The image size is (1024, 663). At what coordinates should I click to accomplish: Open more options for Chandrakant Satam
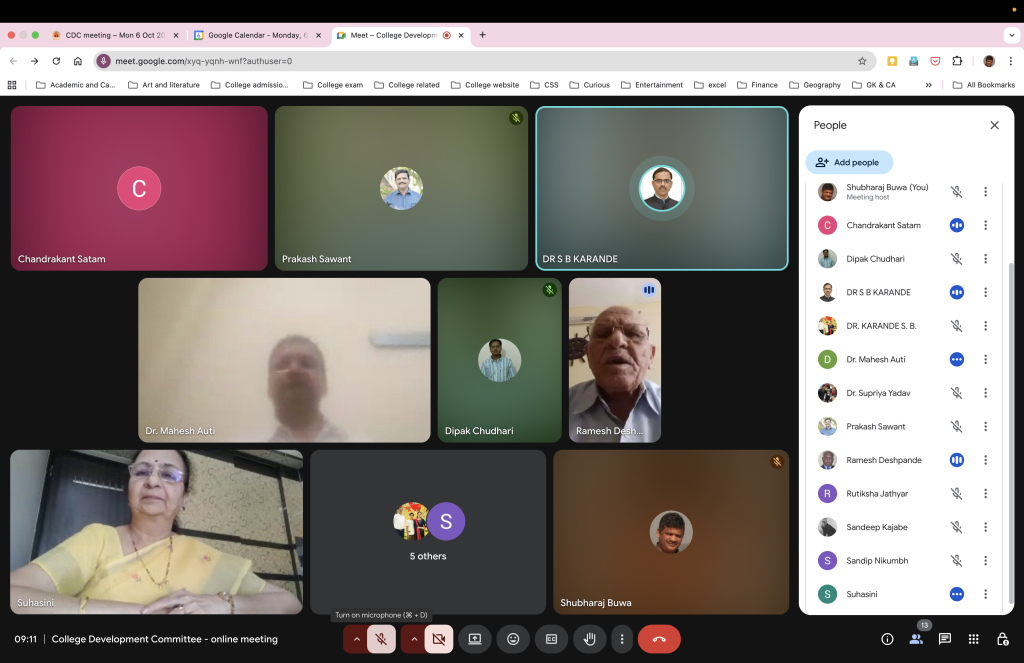tap(985, 225)
